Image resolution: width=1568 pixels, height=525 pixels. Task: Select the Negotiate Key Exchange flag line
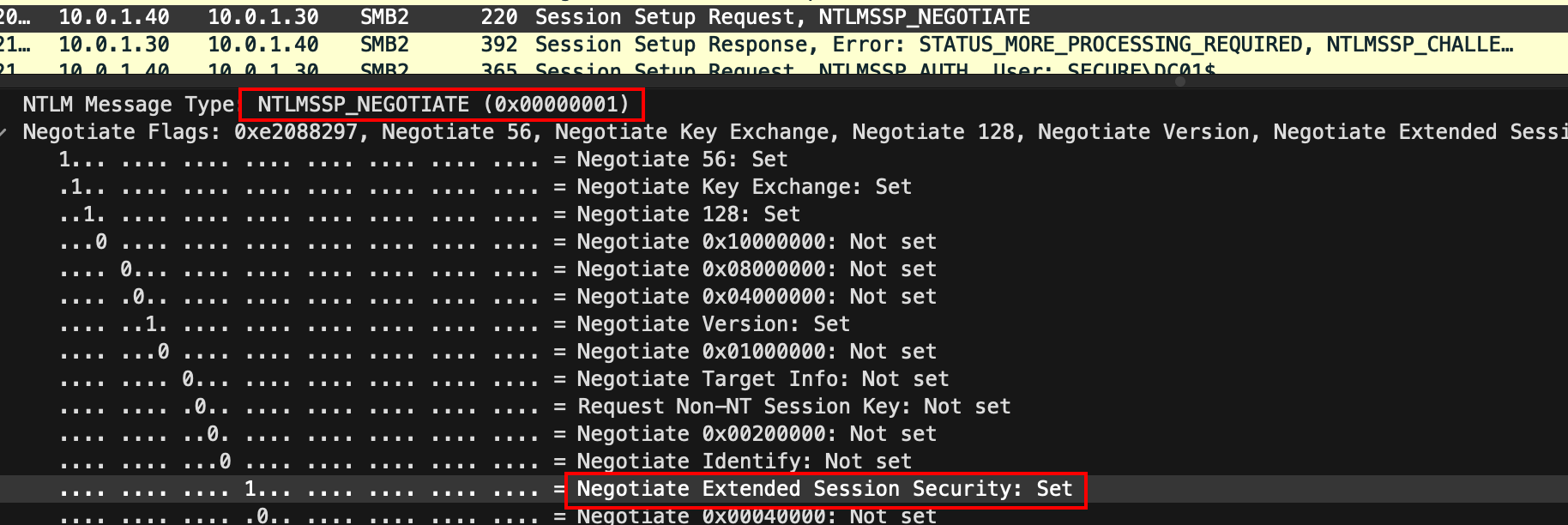click(743, 187)
